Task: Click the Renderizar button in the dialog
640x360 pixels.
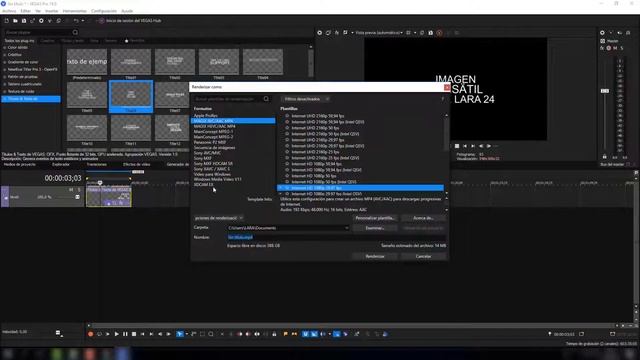Action: click(x=375, y=256)
